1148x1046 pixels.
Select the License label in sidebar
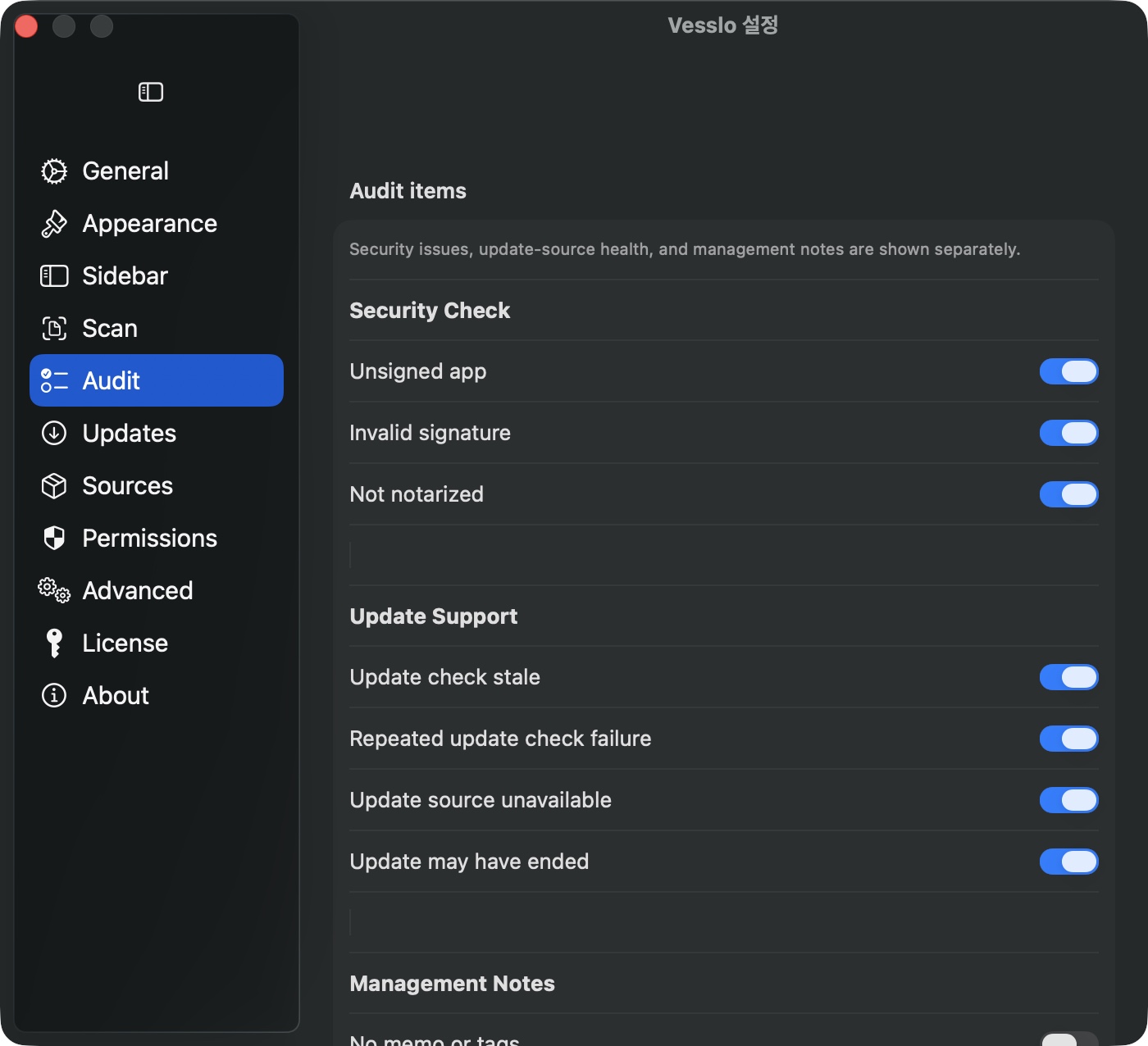tap(125, 644)
